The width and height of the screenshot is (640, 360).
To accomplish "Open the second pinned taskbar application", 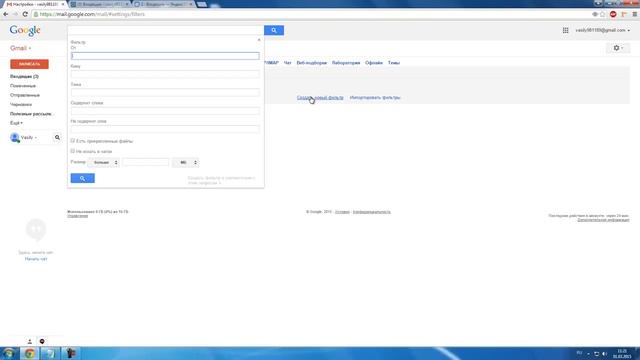I will pos(50,353).
